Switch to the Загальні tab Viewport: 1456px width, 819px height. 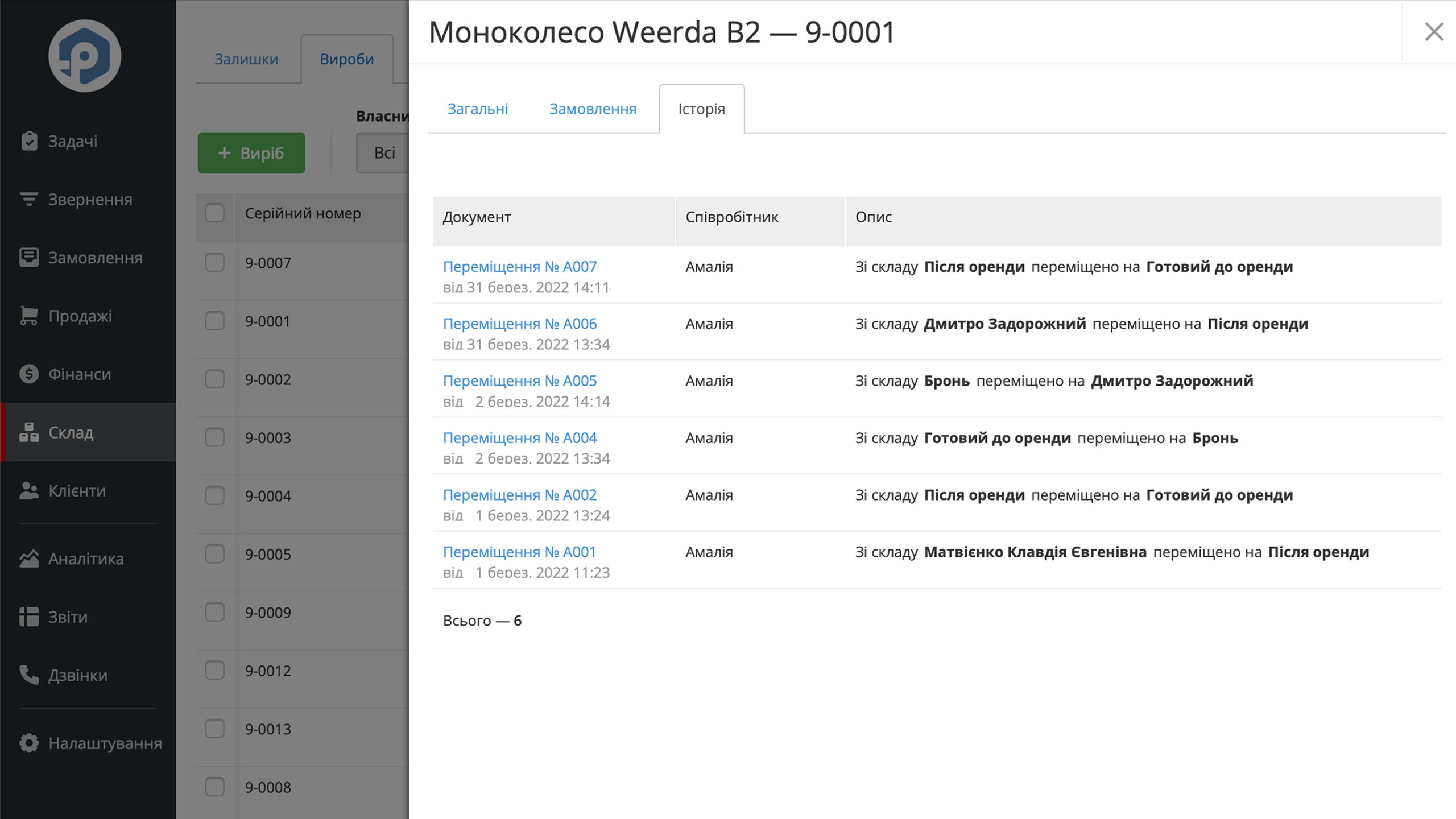pos(478,109)
